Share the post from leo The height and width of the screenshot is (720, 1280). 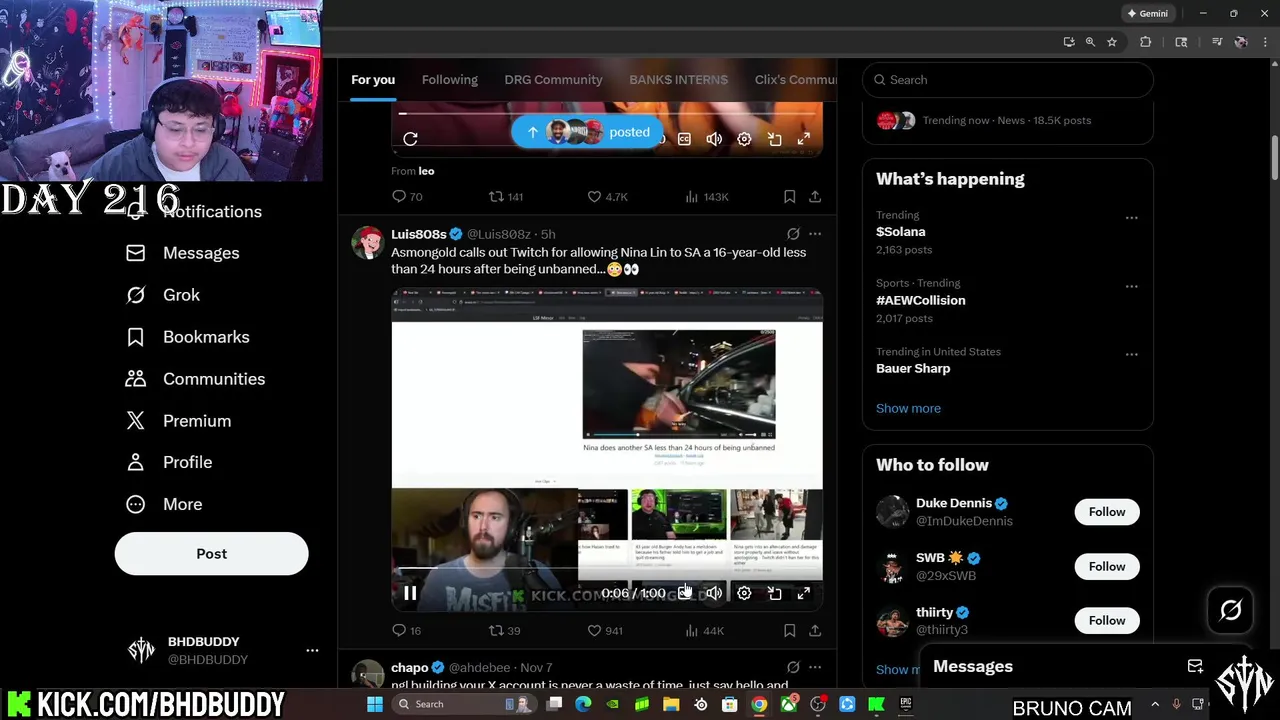815,197
